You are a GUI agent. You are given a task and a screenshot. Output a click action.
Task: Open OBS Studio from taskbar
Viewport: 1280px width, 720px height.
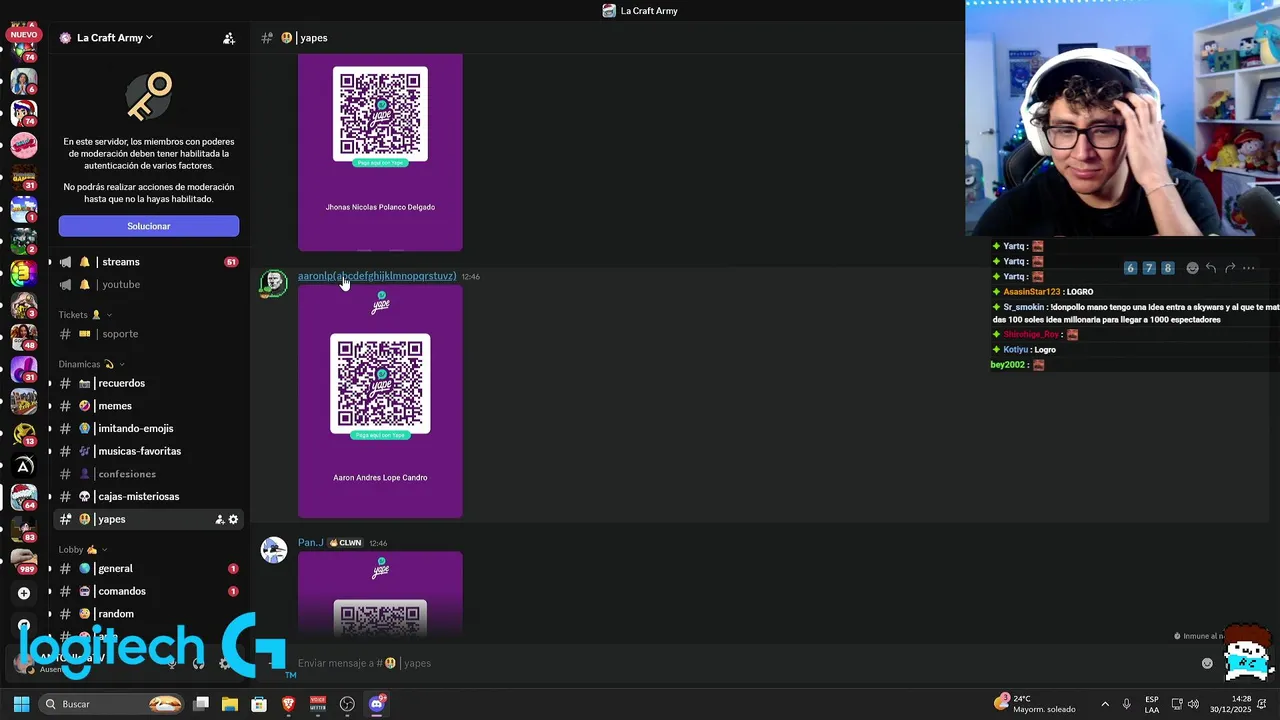[347, 704]
